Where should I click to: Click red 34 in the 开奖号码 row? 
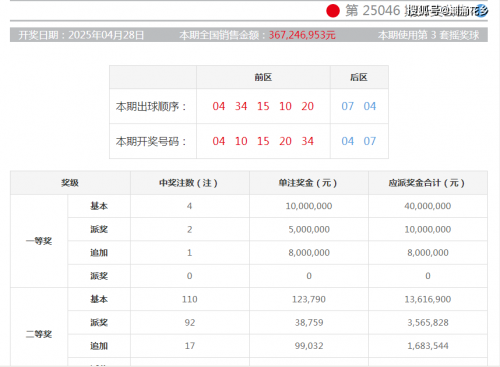[307, 141]
